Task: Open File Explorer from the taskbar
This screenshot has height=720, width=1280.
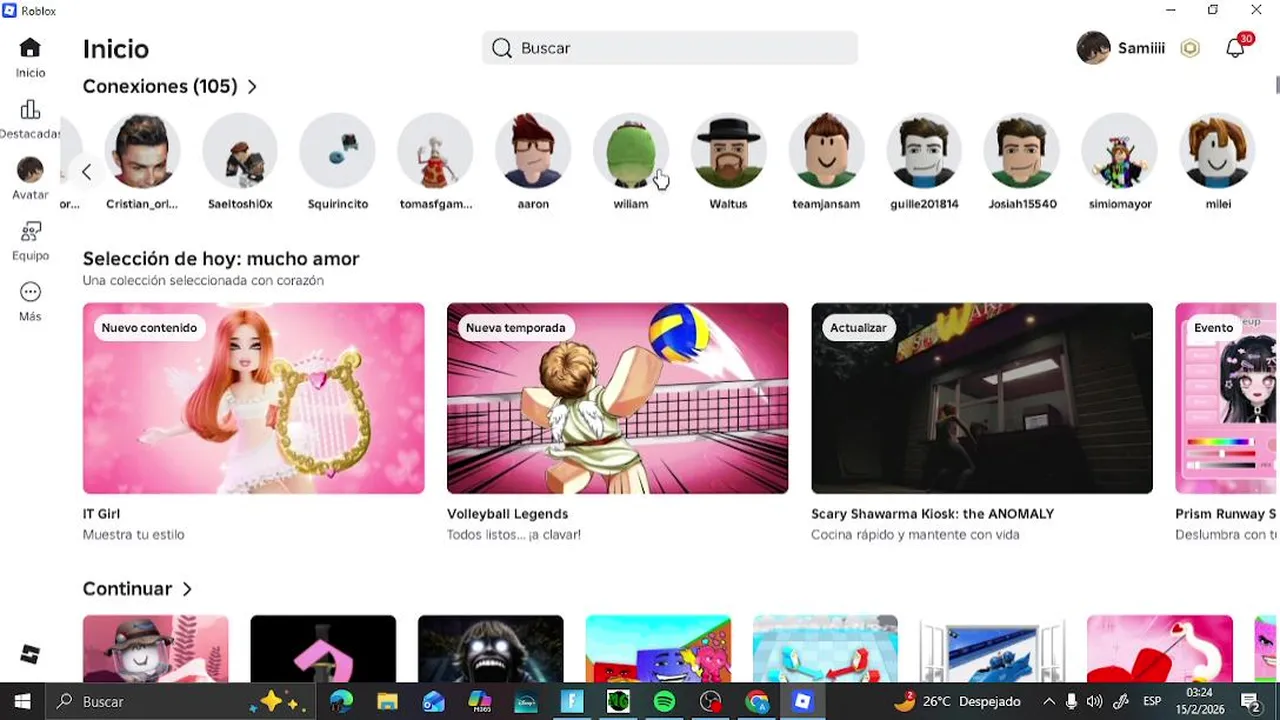Action: point(387,702)
